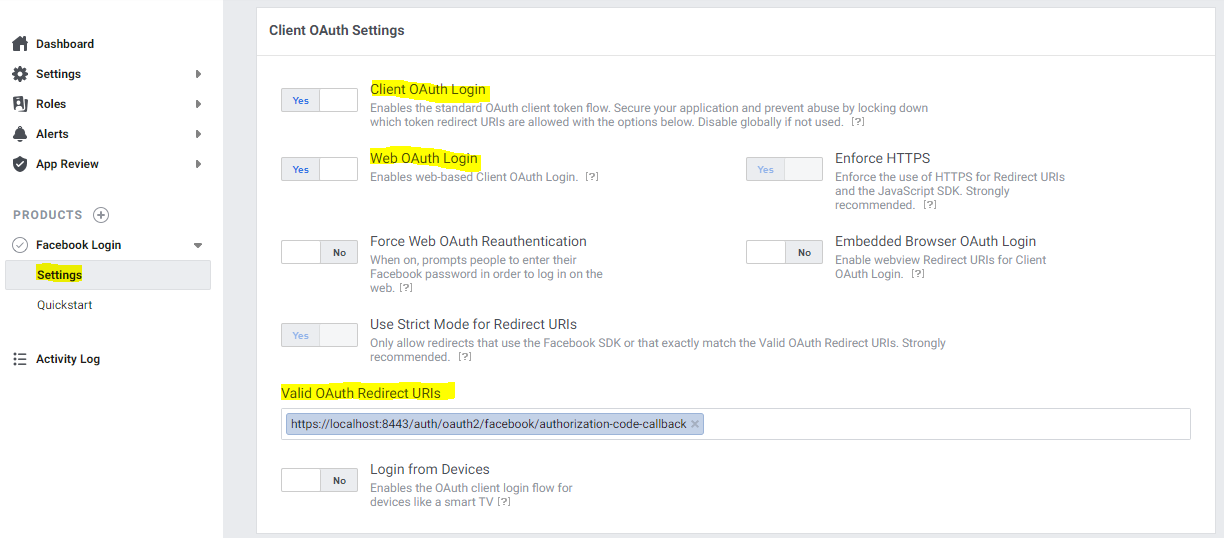Open Dashboard in sidebar

(x=65, y=44)
